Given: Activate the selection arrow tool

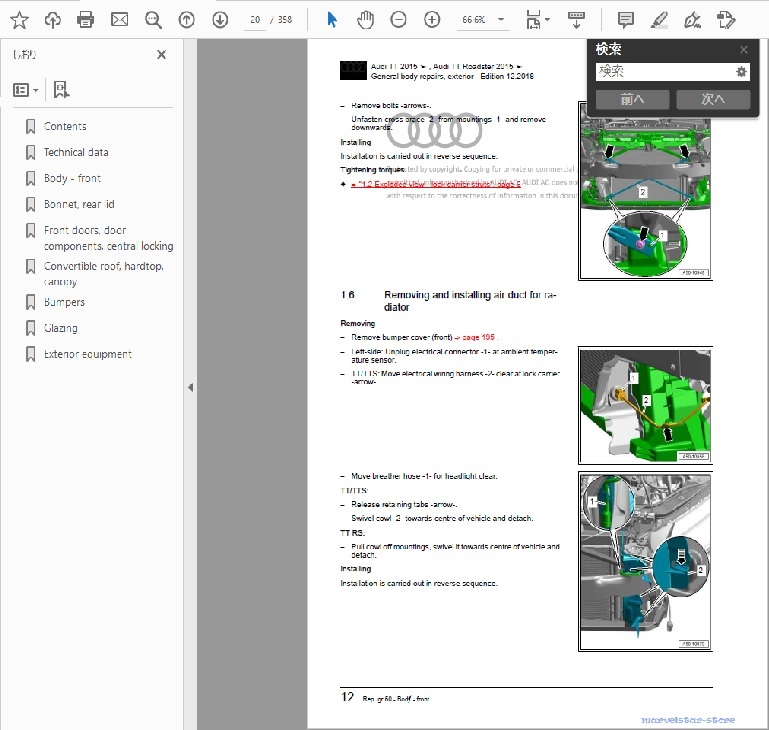Looking at the screenshot, I should pyautogui.click(x=332, y=20).
